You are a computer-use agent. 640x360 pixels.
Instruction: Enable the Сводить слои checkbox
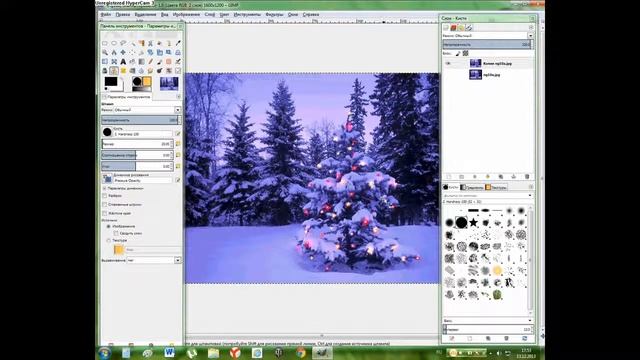tap(116, 233)
